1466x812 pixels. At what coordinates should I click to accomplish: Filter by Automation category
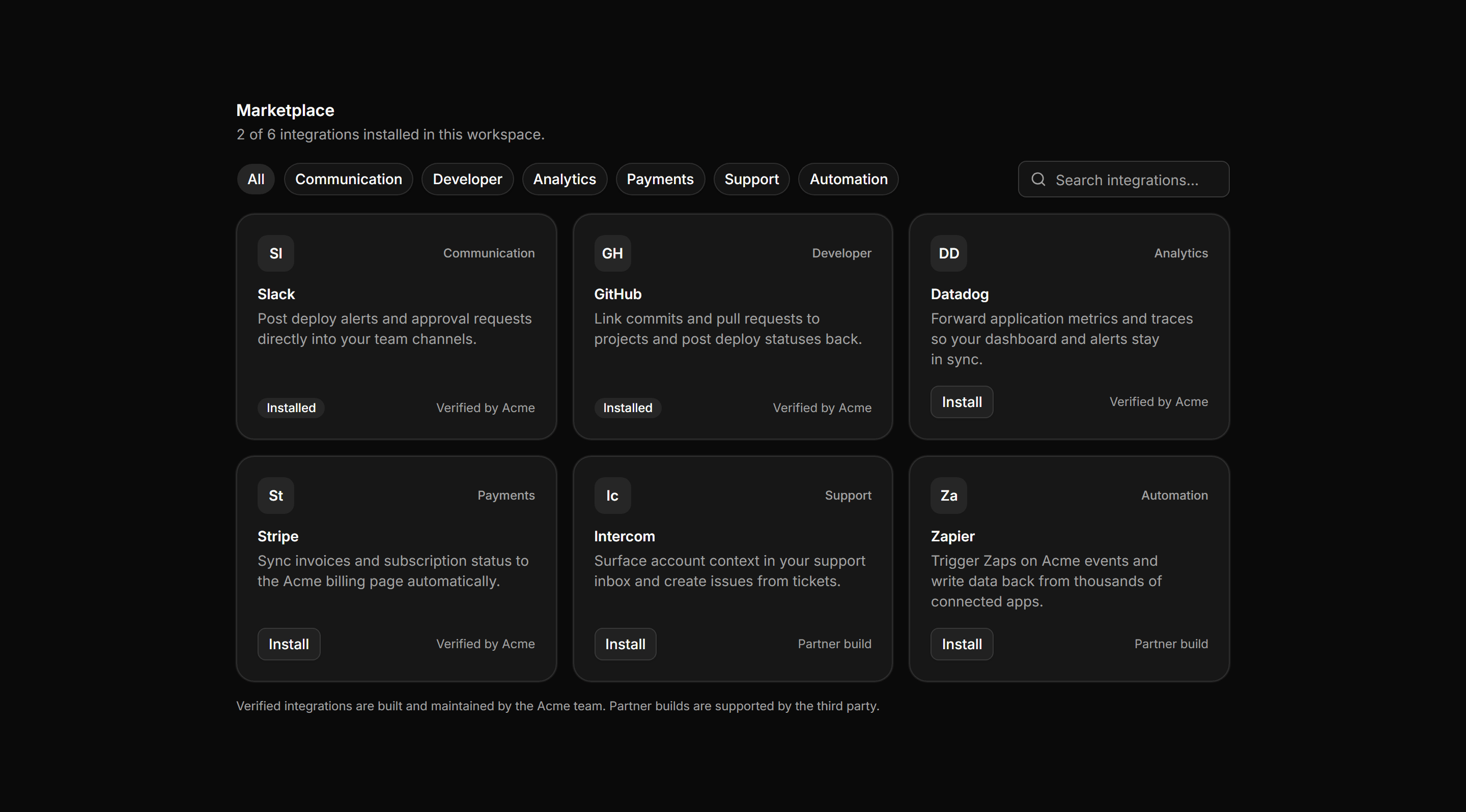pyautogui.click(x=849, y=179)
